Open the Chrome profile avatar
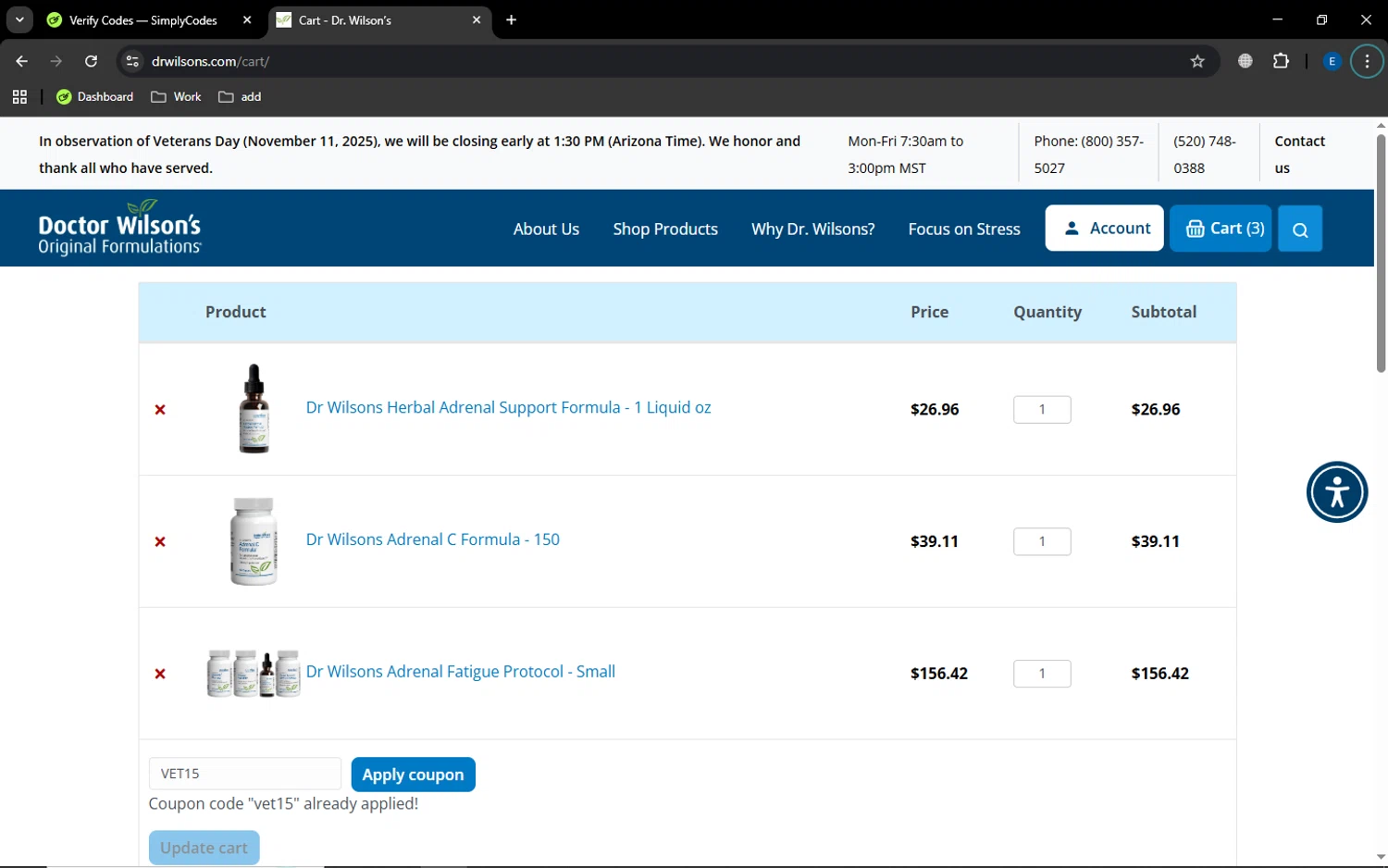 pos(1332,61)
